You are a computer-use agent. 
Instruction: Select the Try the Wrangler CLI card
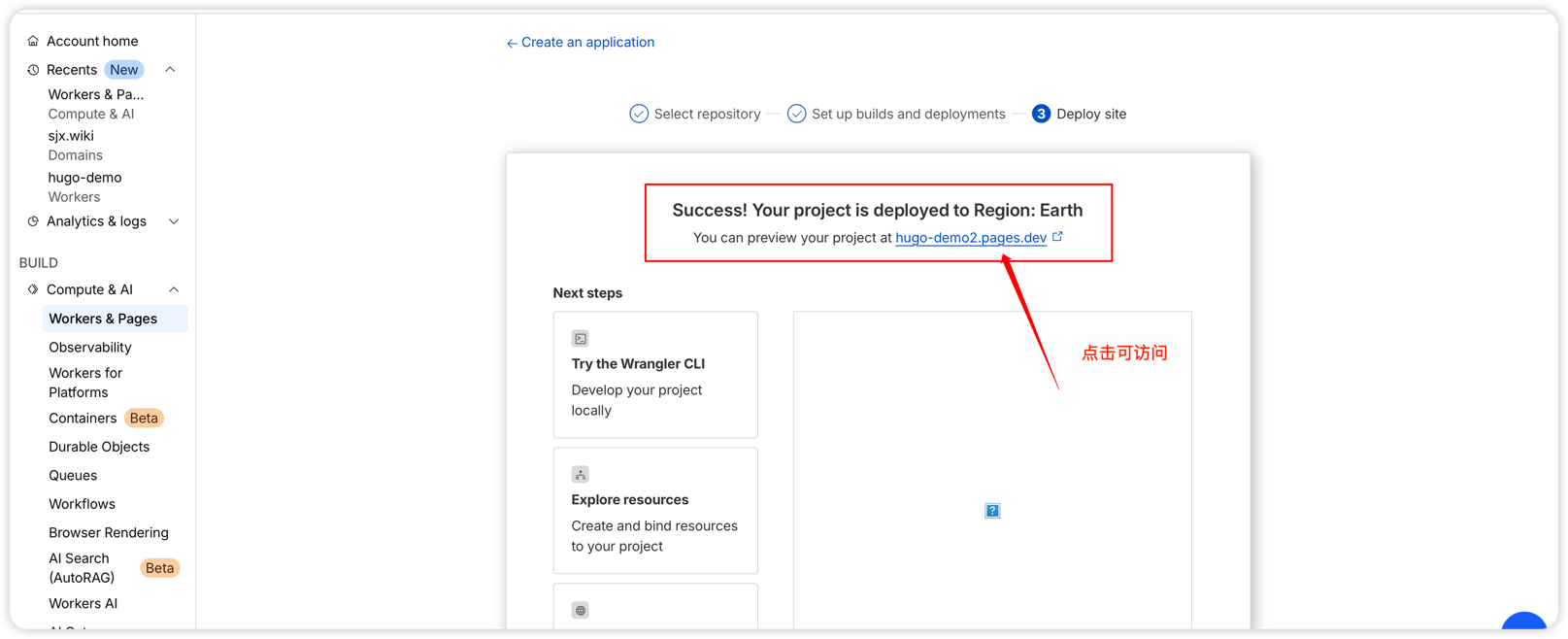tap(655, 375)
